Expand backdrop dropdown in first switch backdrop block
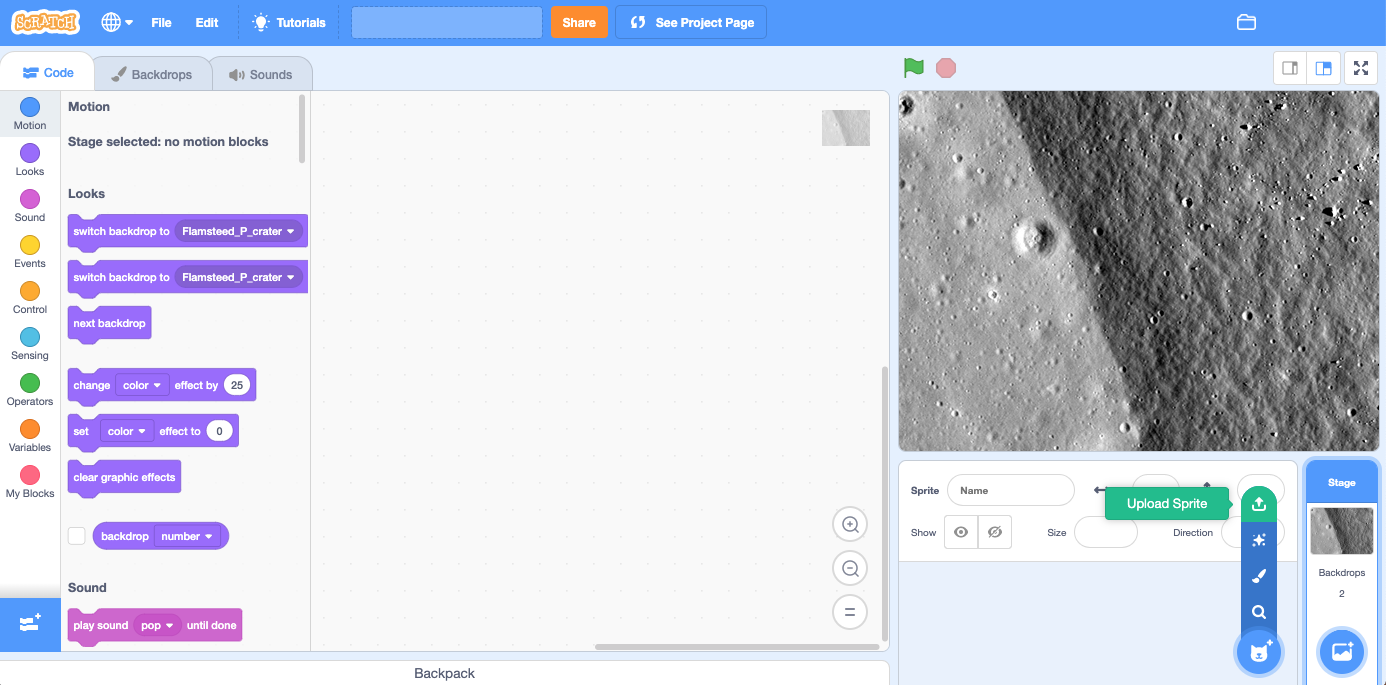Screen dimensions: 1386x685 click(240, 231)
